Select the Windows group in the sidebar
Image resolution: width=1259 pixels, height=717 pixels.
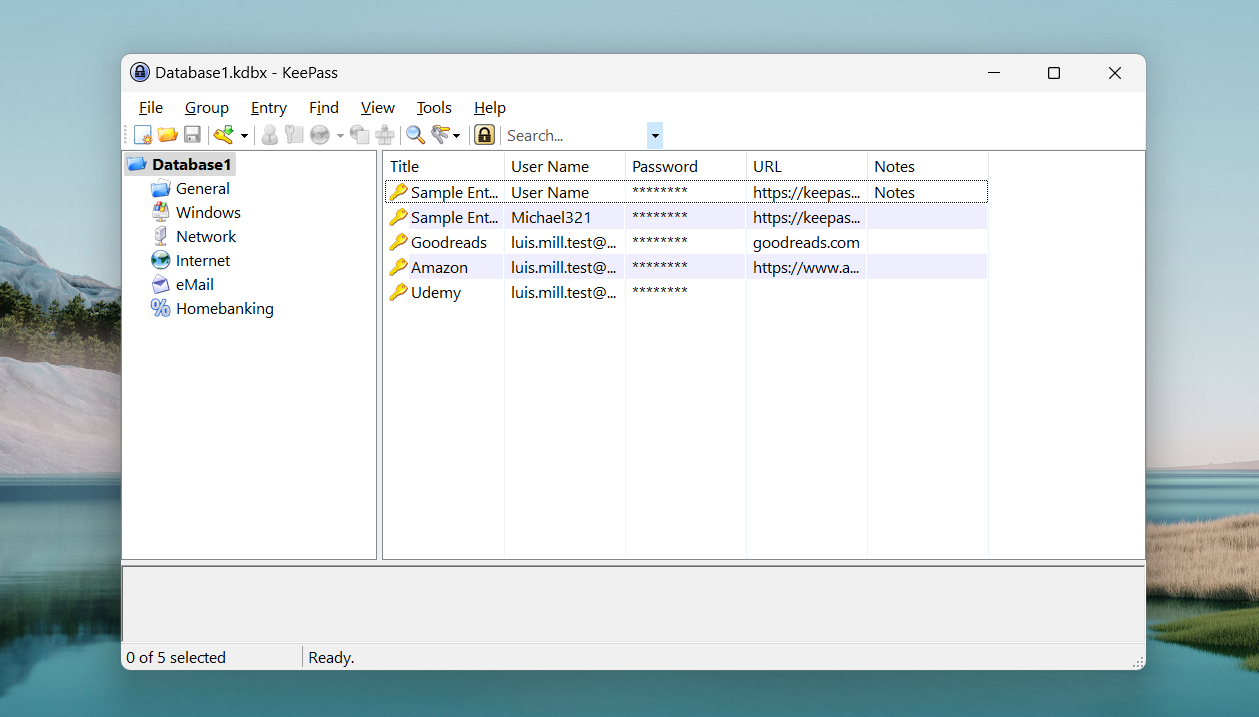click(208, 212)
